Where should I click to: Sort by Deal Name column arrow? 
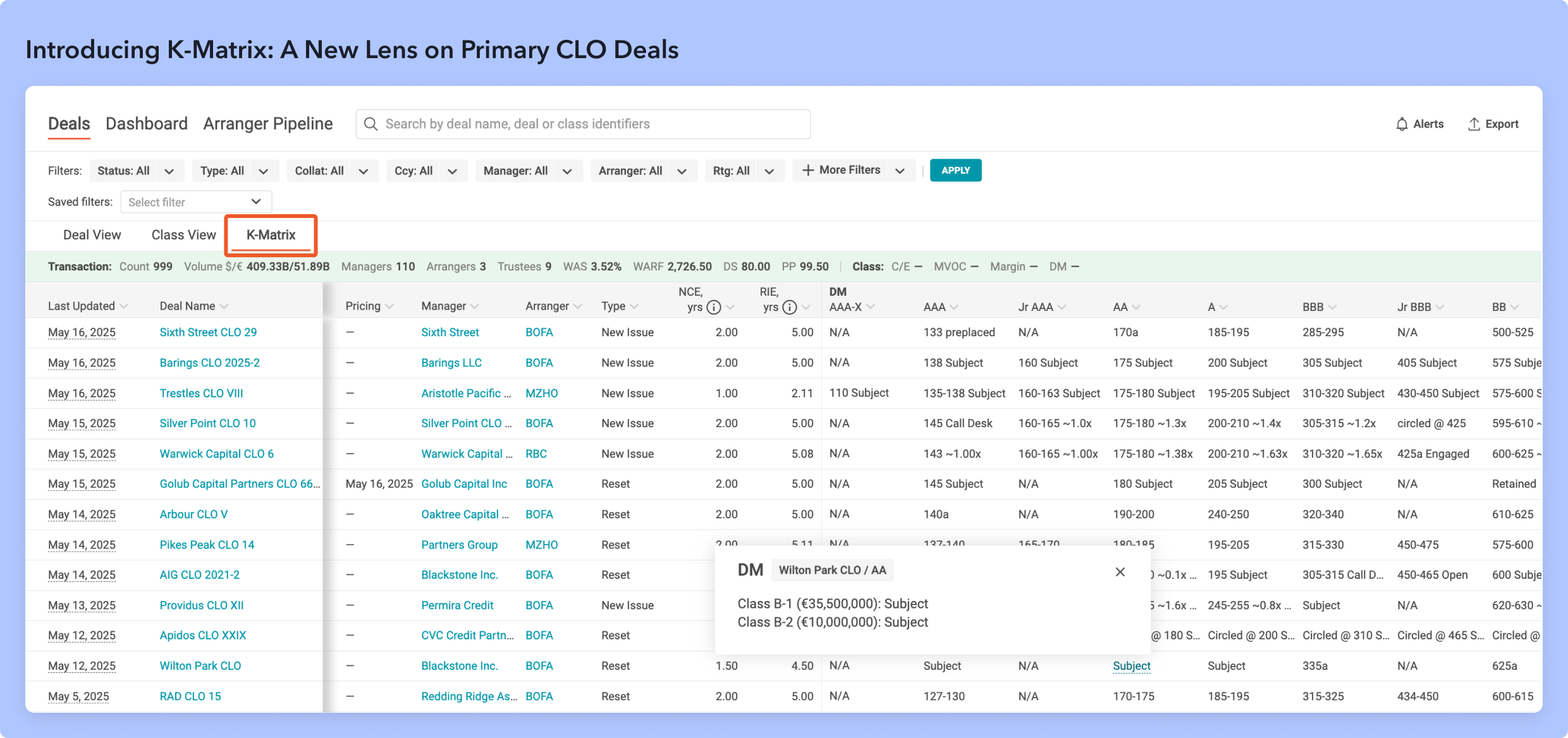[x=224, y=306]
